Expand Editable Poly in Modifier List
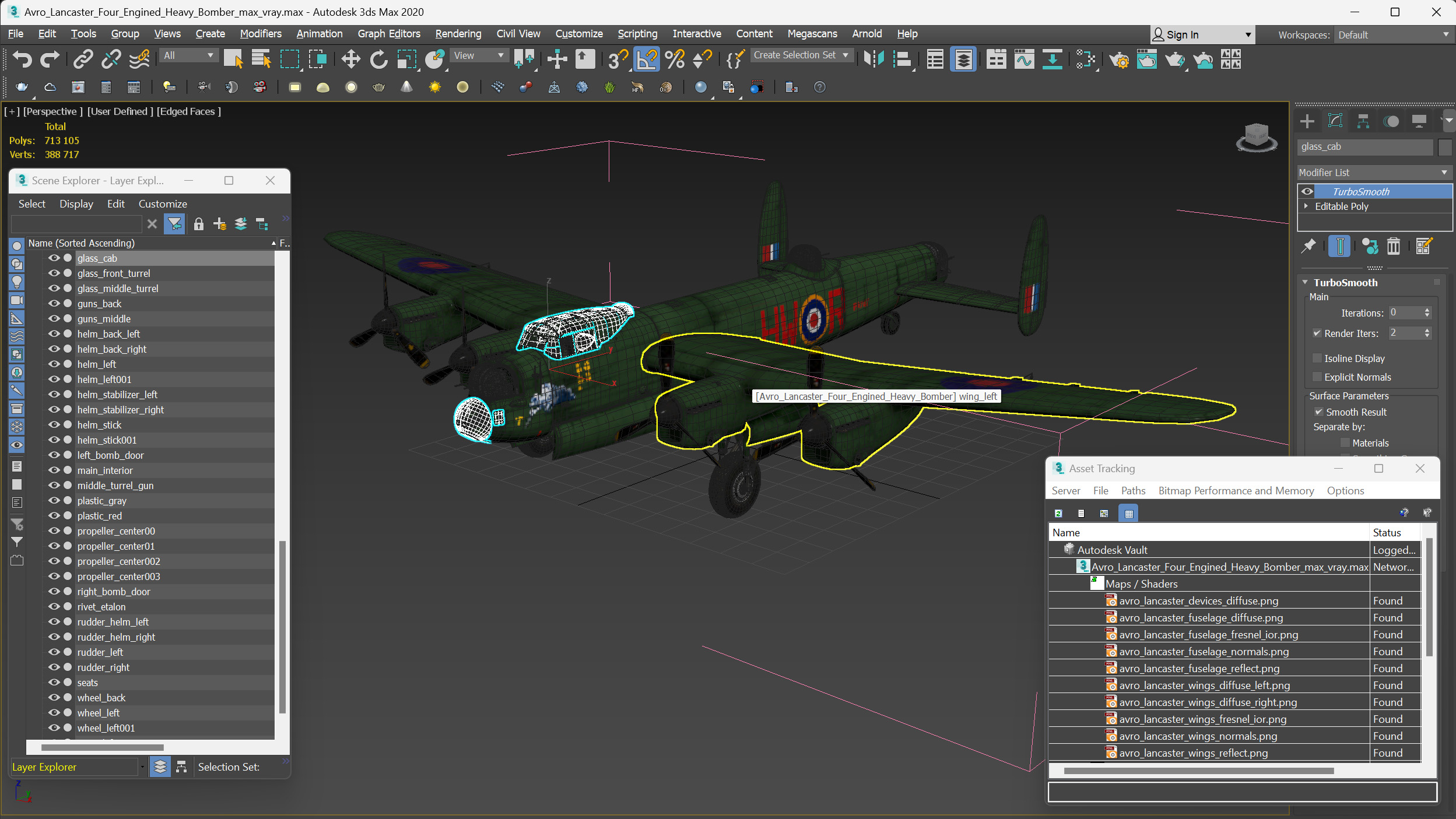 [1308, 206]
